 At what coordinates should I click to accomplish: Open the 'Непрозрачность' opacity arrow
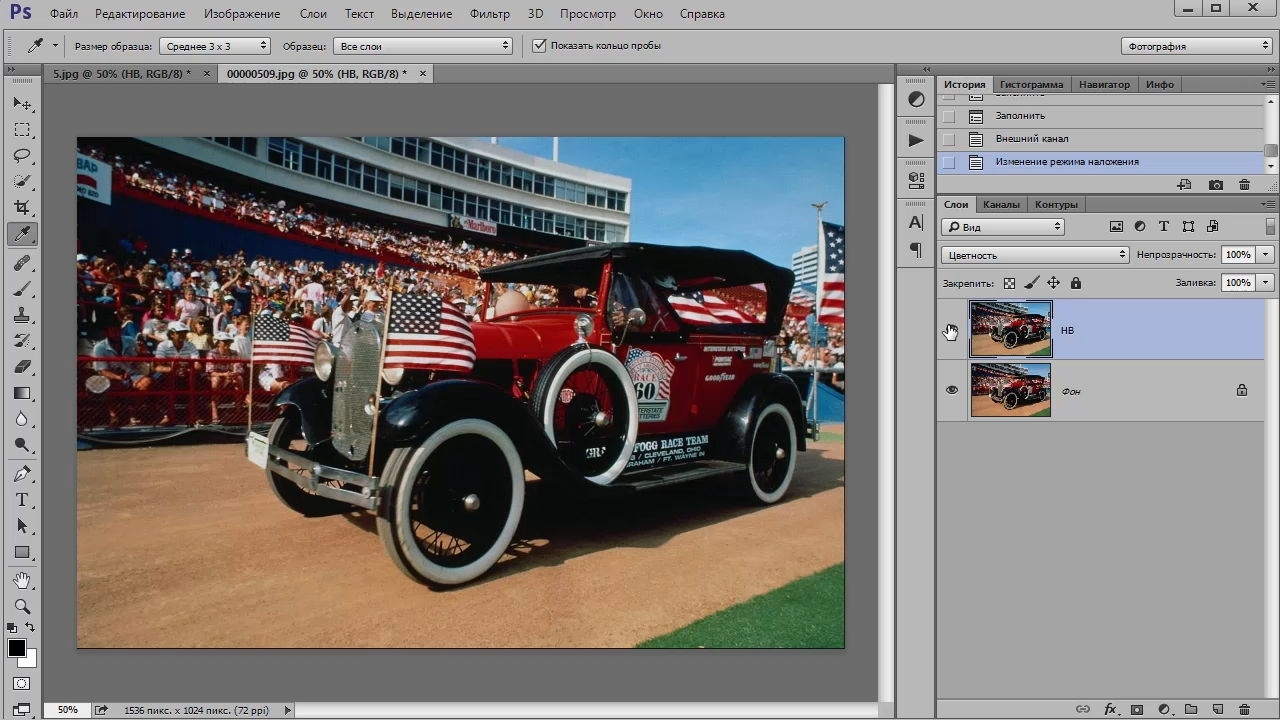(x=1266, y=255)
